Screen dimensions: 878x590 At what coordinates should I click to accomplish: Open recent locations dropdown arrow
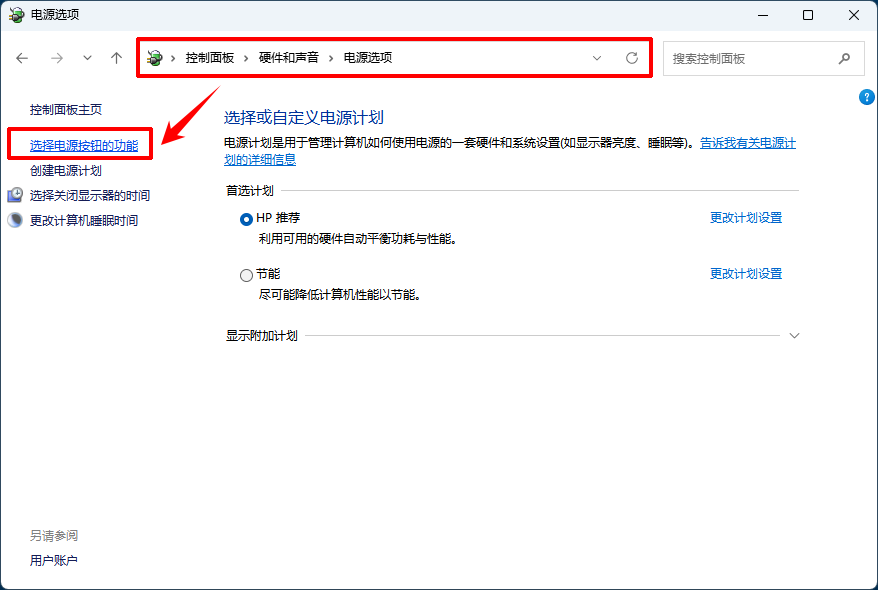tap(87, 58)
